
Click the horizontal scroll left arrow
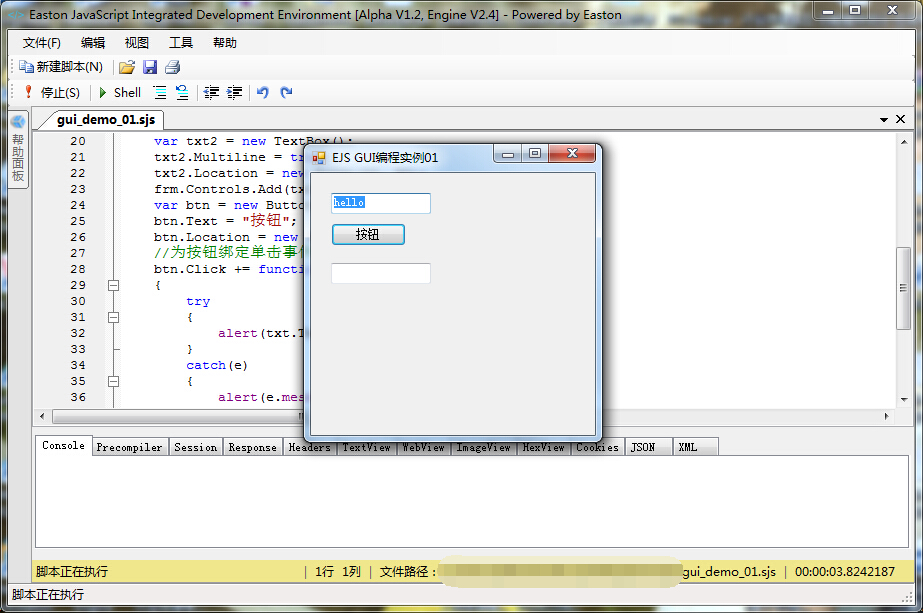42,416
